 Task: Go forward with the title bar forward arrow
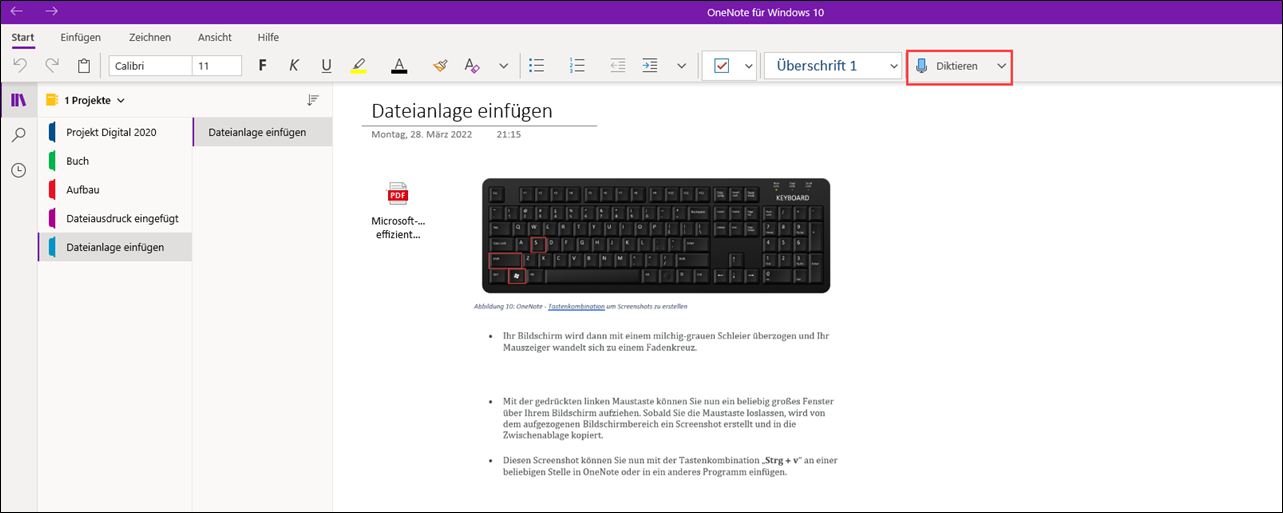pyautogui.click(x=52, y=11)
